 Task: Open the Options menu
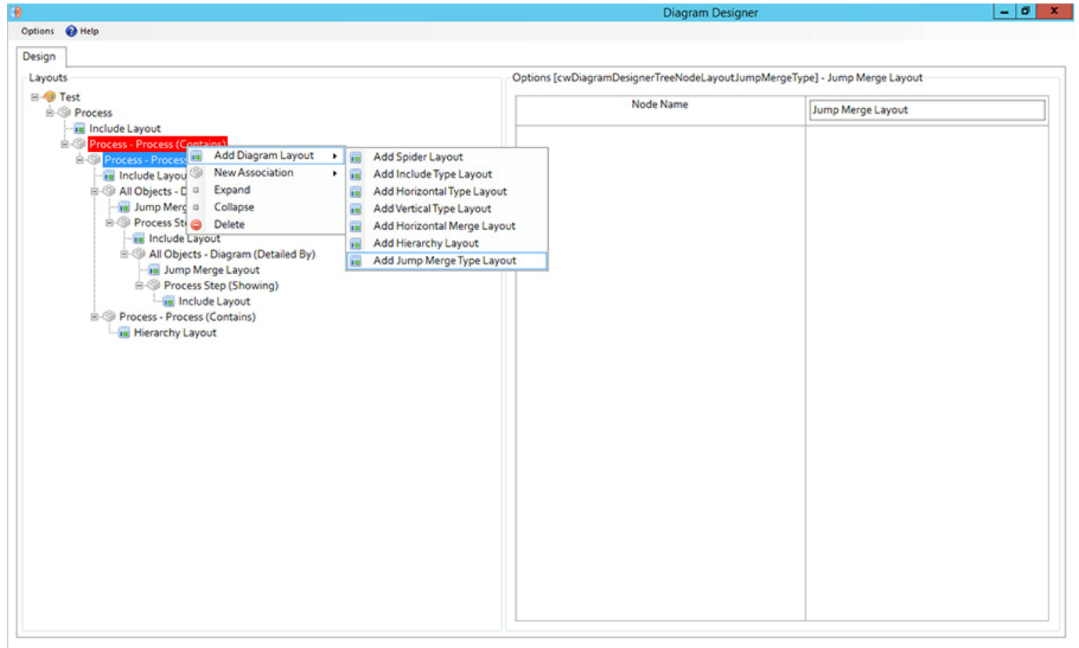[x=38, y=31]
